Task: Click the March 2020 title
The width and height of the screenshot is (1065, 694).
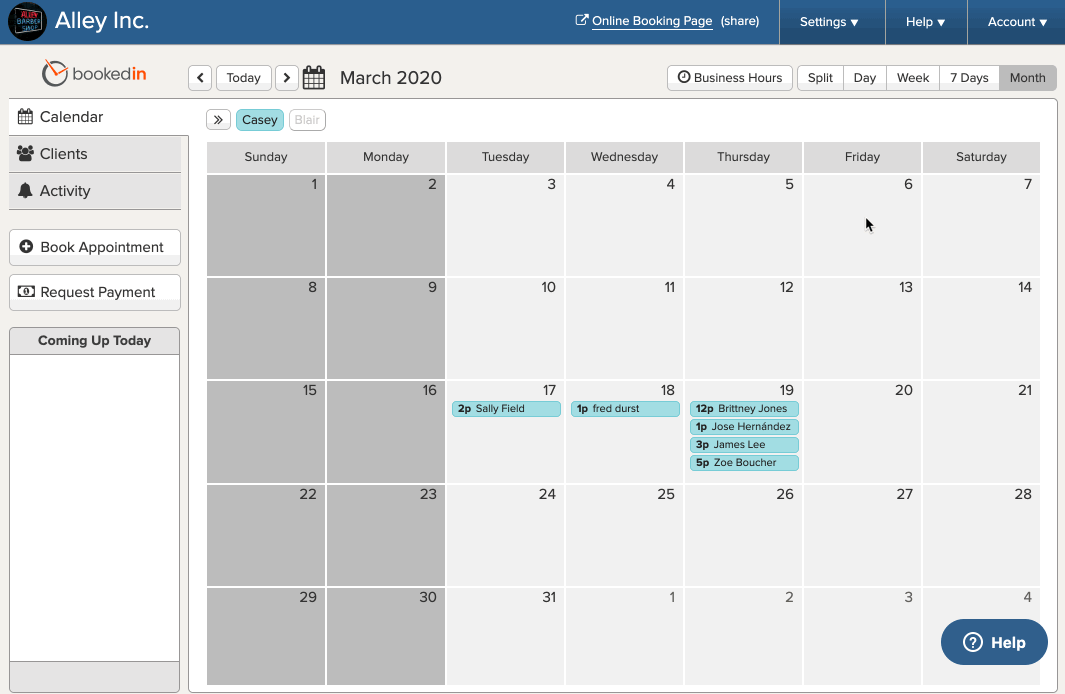Action: pyautogui.click(x=391, y=78)
